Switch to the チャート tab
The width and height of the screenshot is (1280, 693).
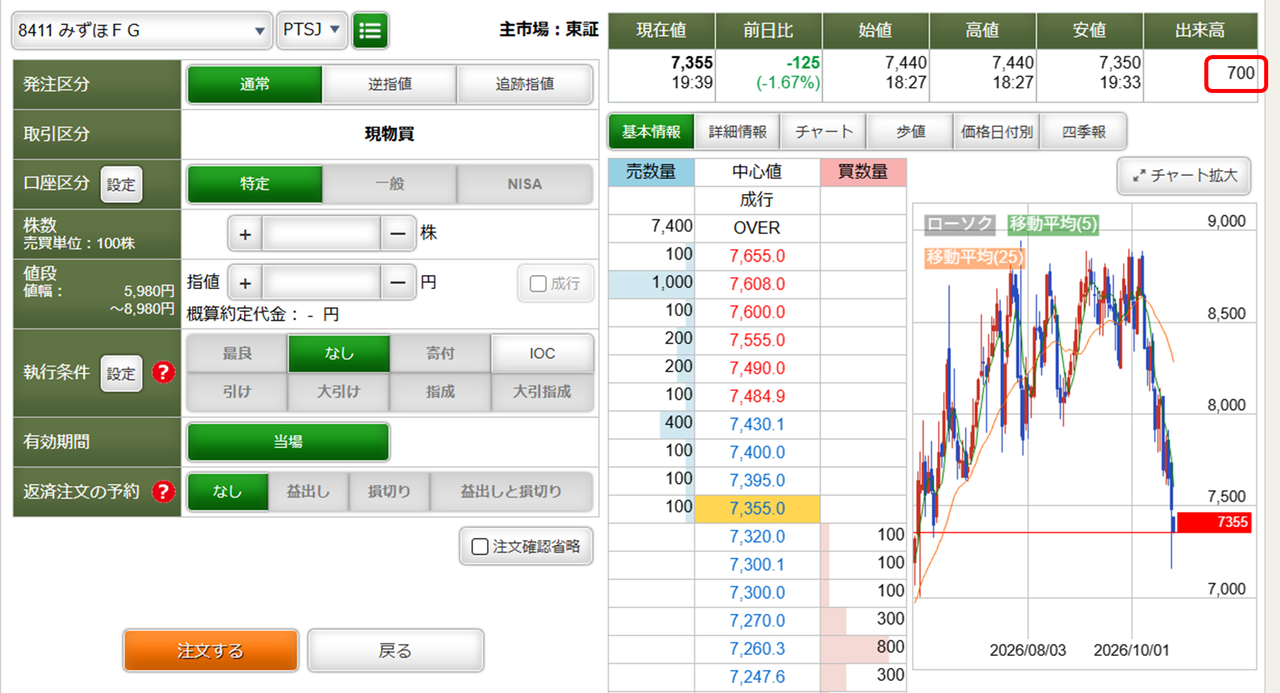[x=824, y=131]
